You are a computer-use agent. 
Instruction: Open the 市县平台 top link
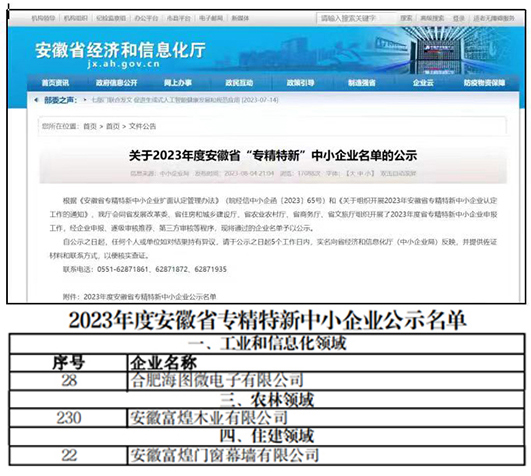tap(178, 18)
